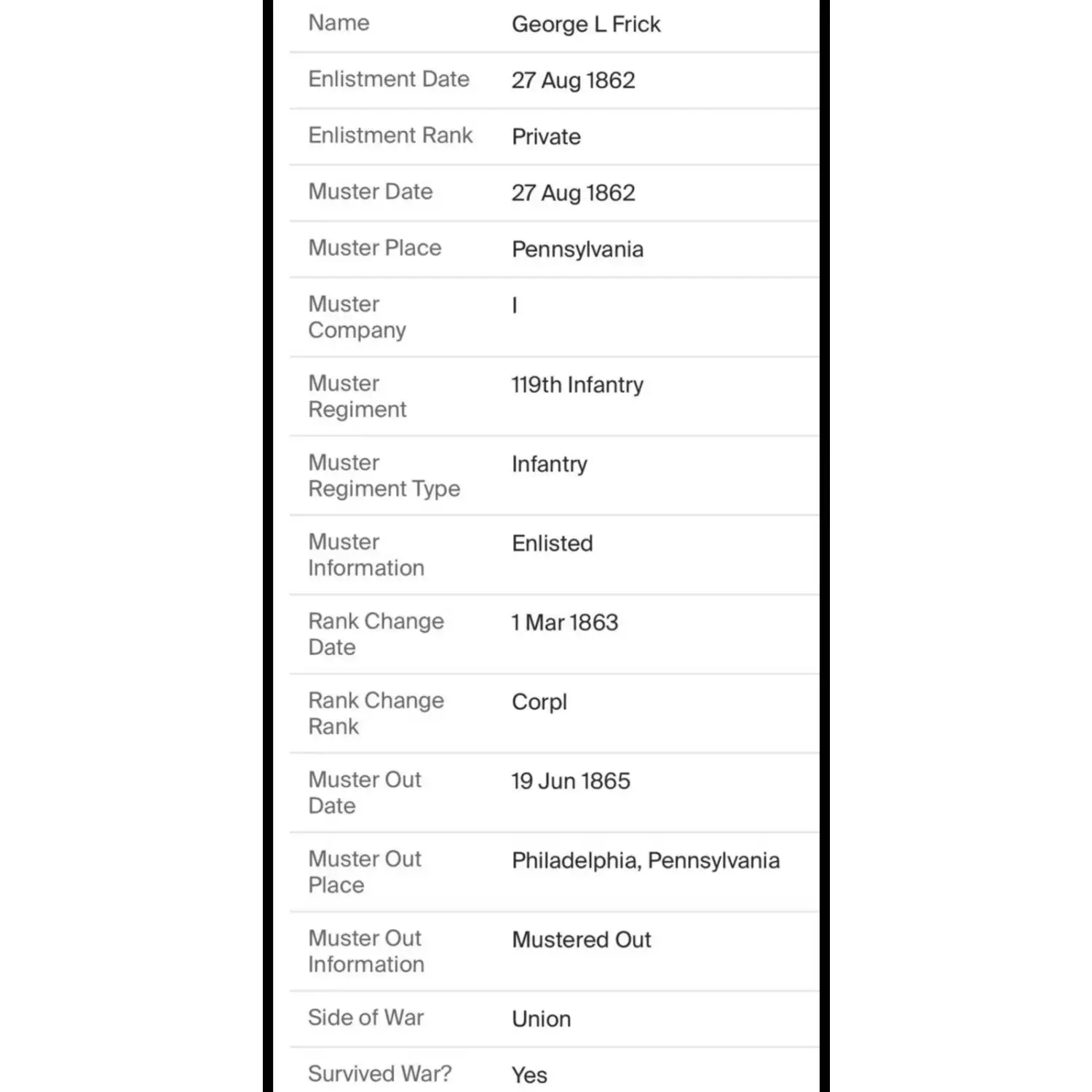Click the Side of War label
Screen dimensions: 1092x1092
coord(365,1017)
